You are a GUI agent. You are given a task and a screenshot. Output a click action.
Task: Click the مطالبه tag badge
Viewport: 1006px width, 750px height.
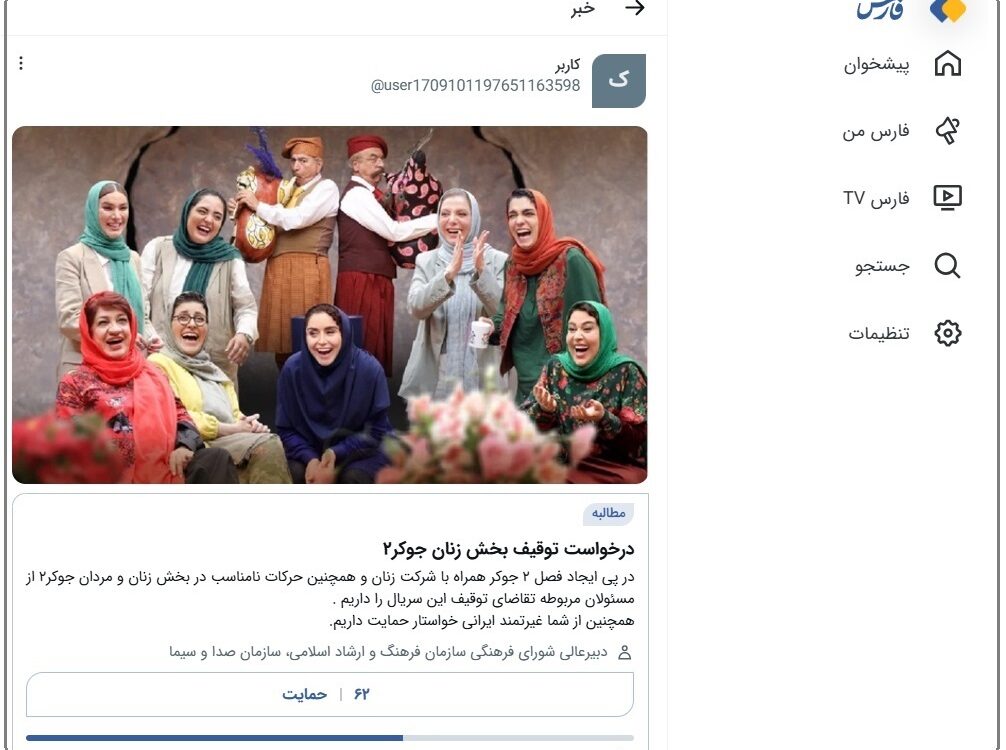(608, 513)
